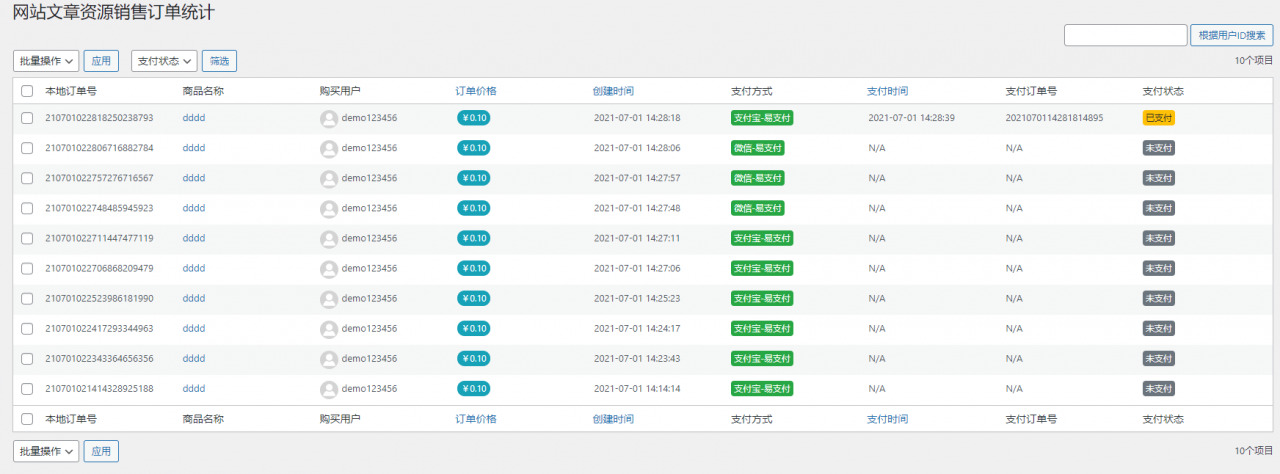Sort by 订单价格 column header
Screen dimensions: 1280x474
[476, 91]
